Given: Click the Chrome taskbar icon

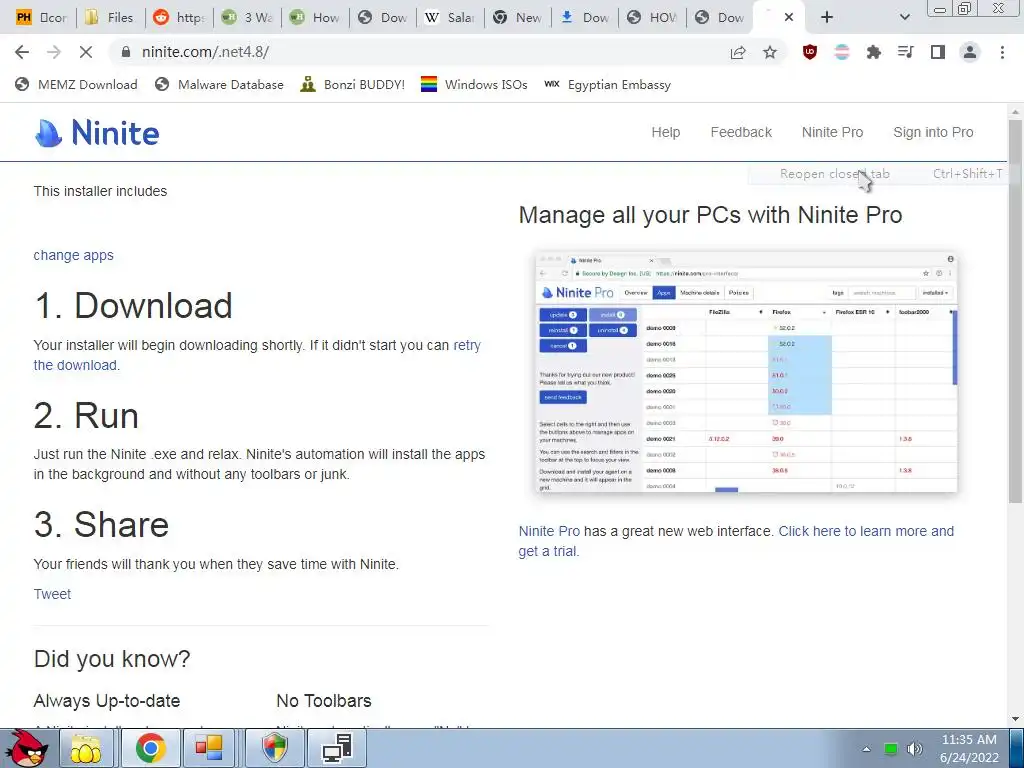Looking at the screenshot, I should [x=150, y=748].
